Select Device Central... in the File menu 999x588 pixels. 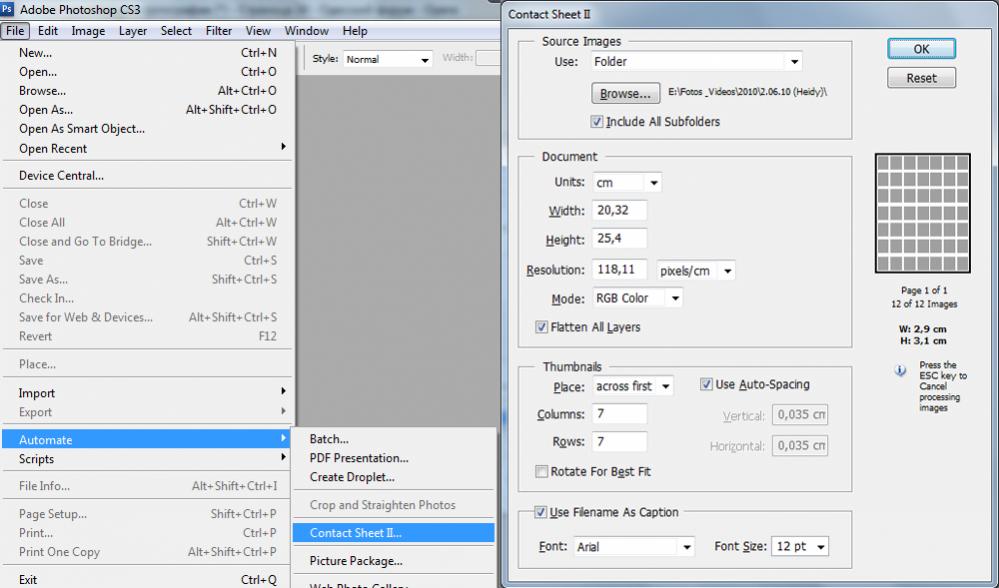pos(147,176)
